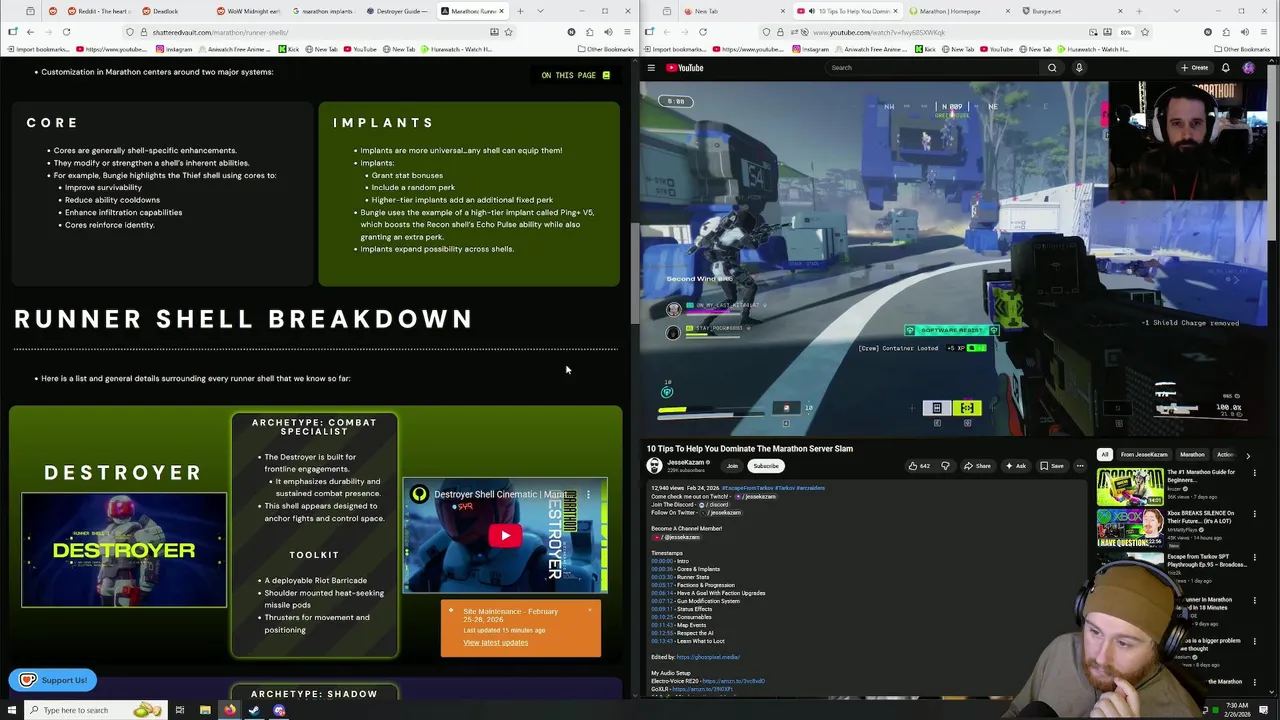Click the Support Us button

coord(53,680)
